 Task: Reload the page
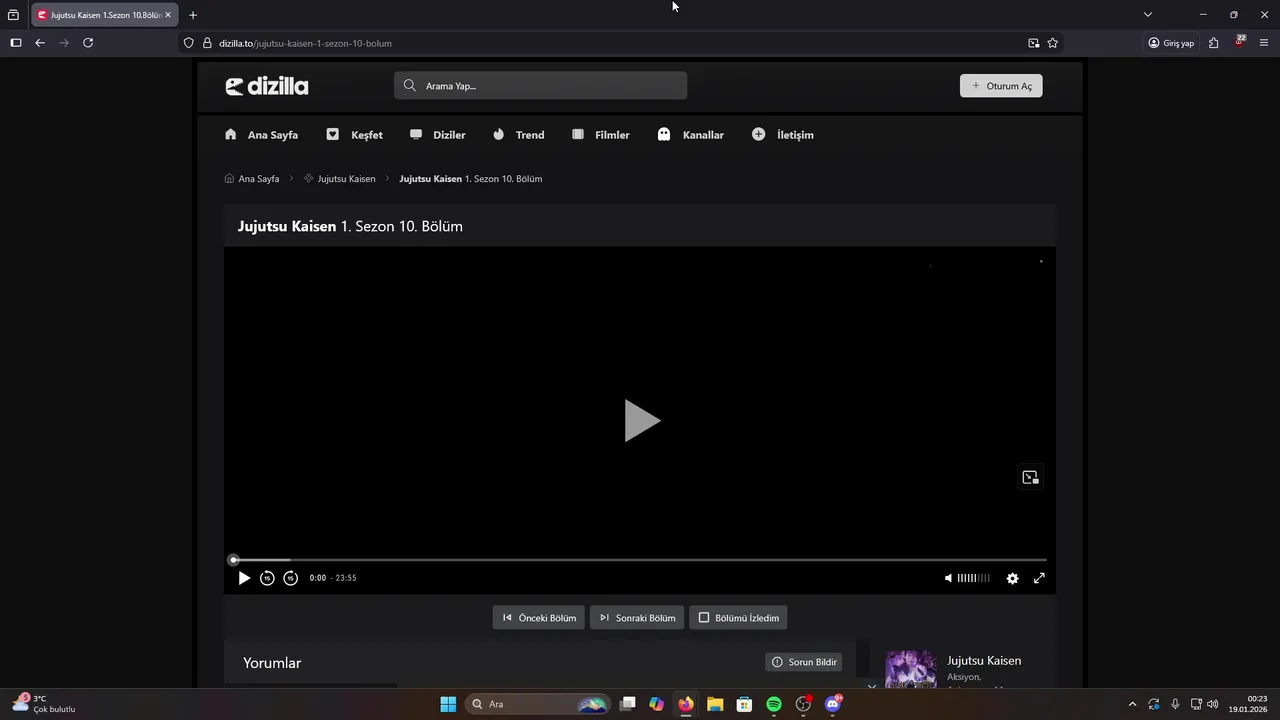pyautogui.click(x=88, y=43)
